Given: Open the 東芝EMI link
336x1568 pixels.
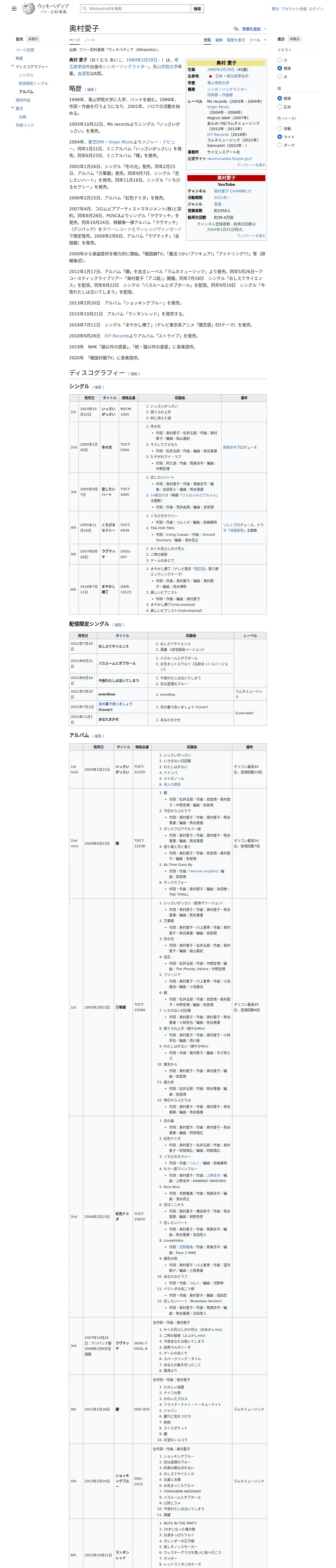Looking at the screenshot, I should (96, 142).
